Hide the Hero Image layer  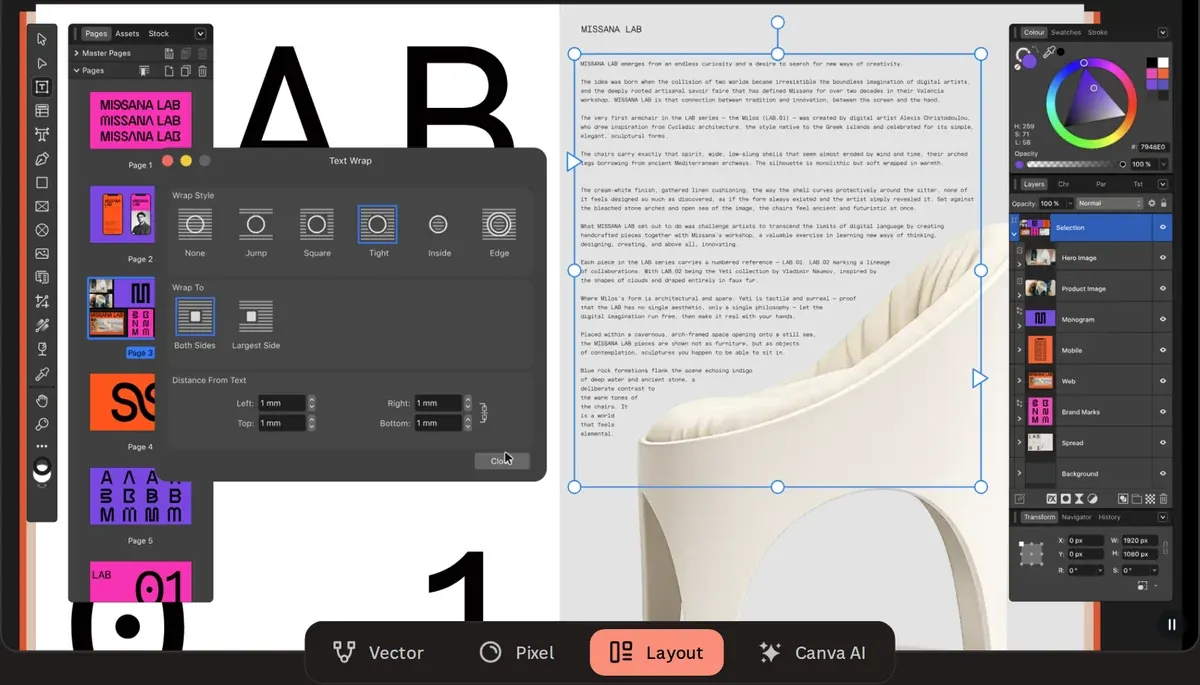click(x=1162, y=258)
